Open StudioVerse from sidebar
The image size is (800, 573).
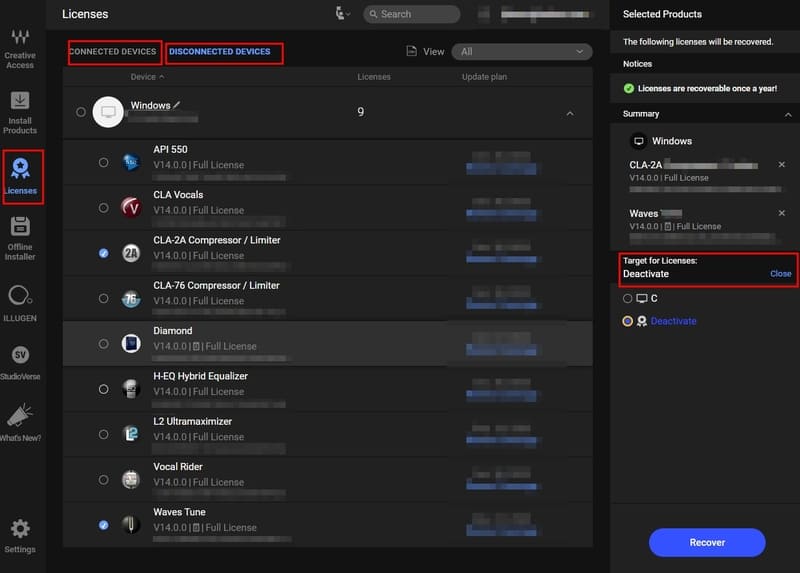point(20,362)
